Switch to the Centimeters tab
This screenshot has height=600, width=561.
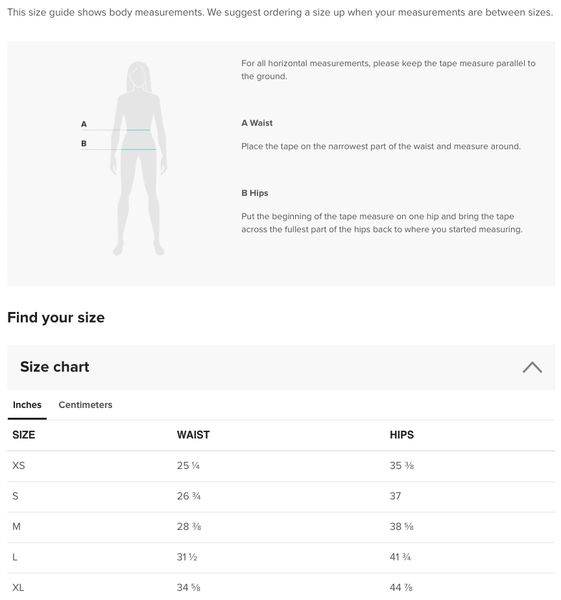click(x=85, y=405)
